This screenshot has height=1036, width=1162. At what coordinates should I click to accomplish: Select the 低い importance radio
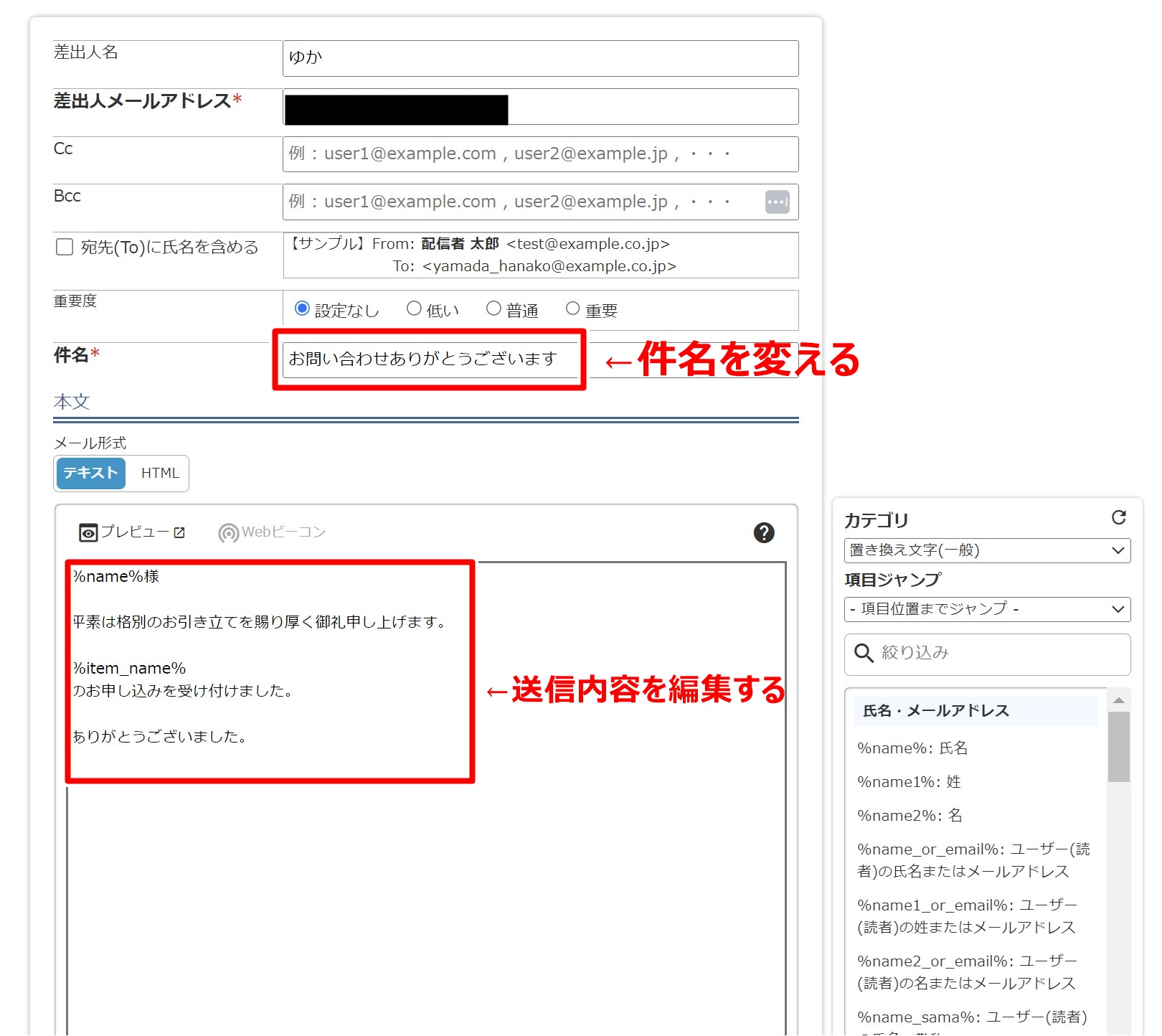tap(414, 309)
